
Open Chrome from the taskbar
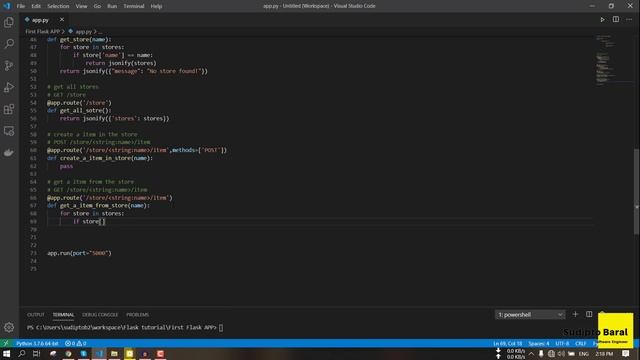68,353
